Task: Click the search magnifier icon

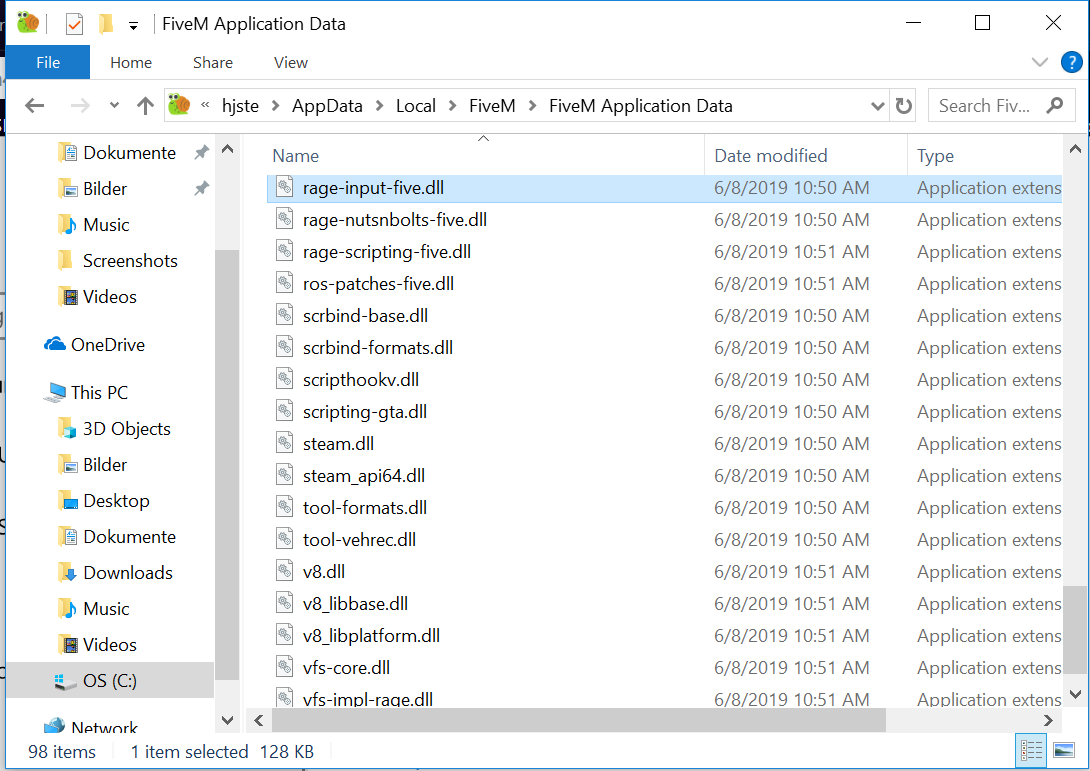Action: [x=1055, y=106]
